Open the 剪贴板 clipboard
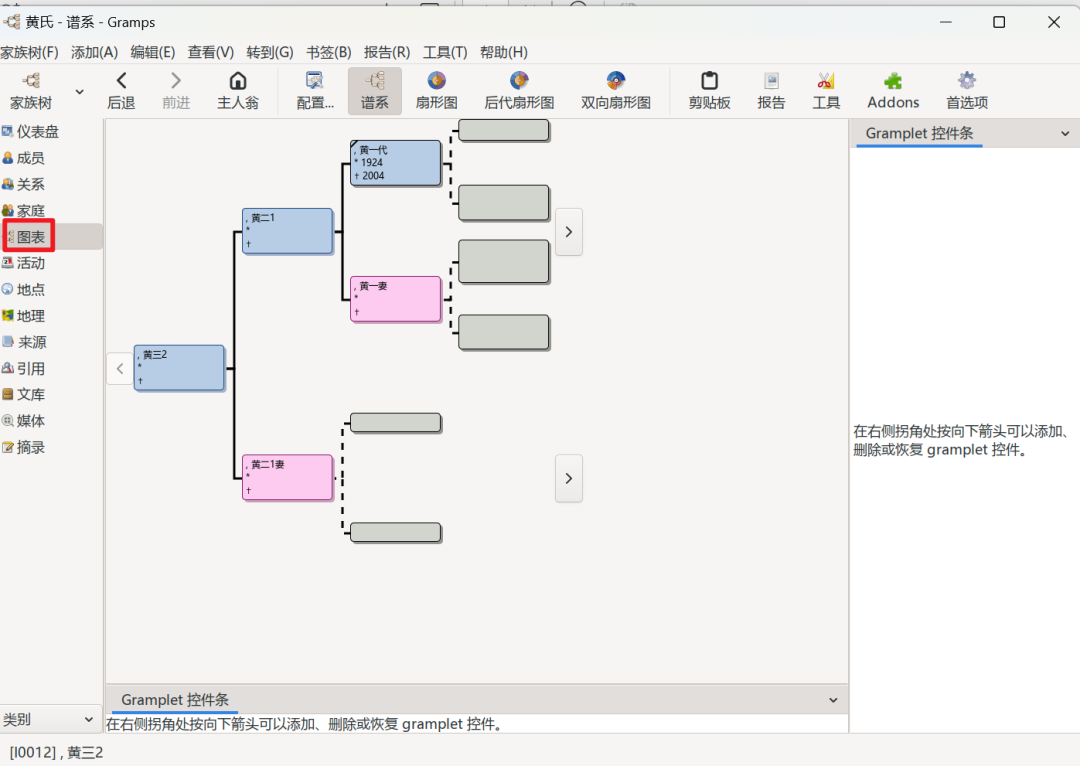This screenshot has width=1080, height=766. 709,90
